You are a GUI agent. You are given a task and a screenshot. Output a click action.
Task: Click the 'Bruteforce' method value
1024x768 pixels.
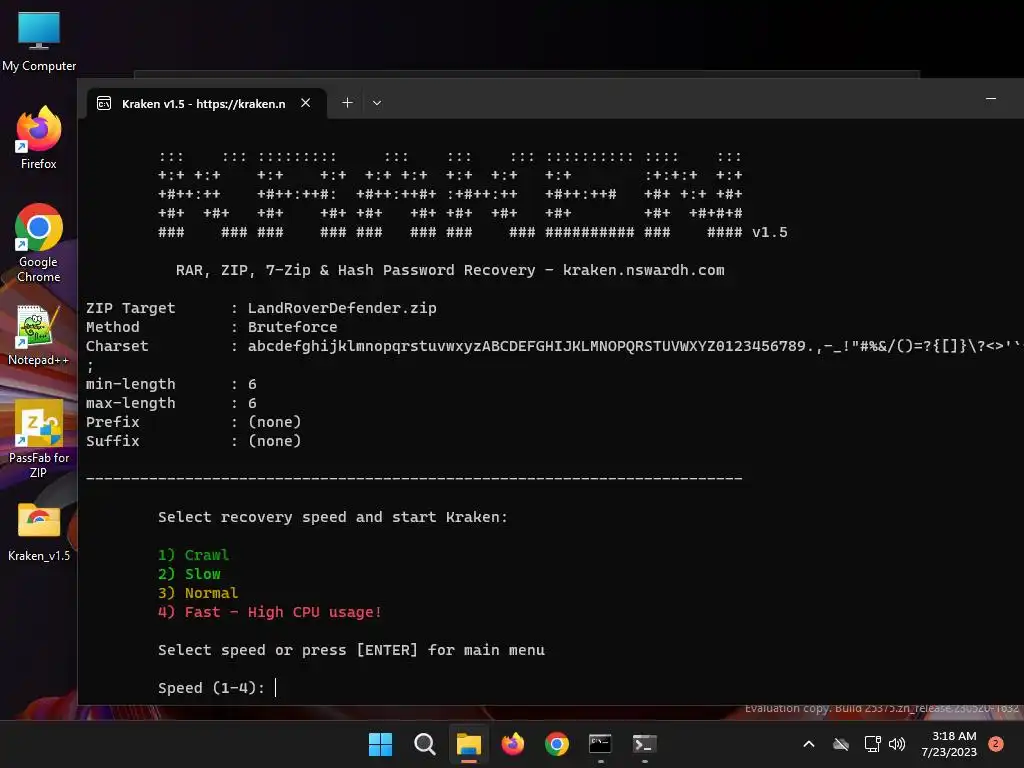(x=293, y=327)
